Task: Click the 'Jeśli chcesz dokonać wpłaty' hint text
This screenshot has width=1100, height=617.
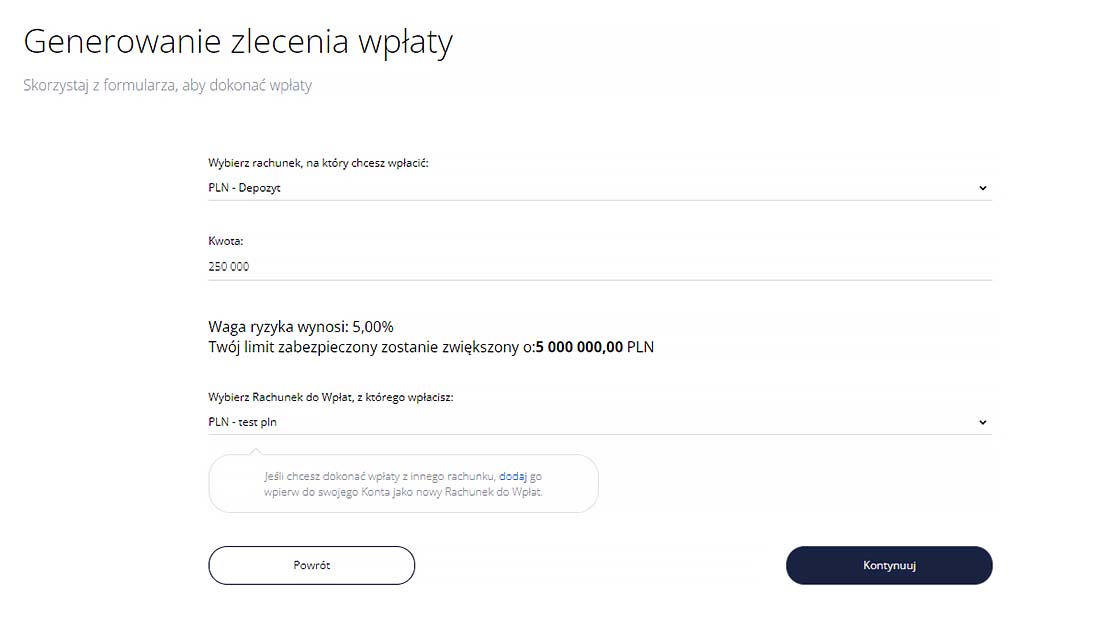Action: click(x=380, y=477)
